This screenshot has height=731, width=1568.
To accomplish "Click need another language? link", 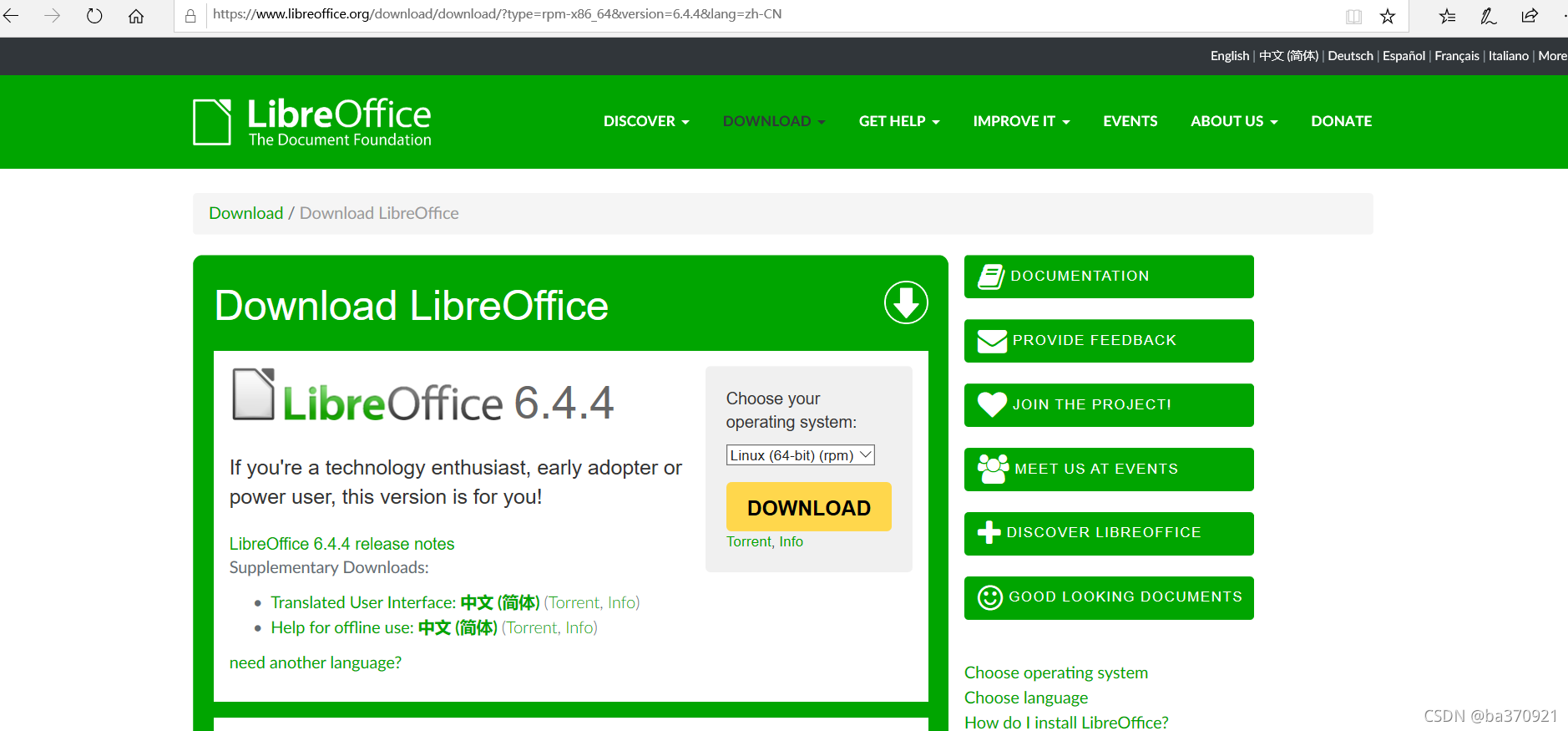I will coord(316,662).
